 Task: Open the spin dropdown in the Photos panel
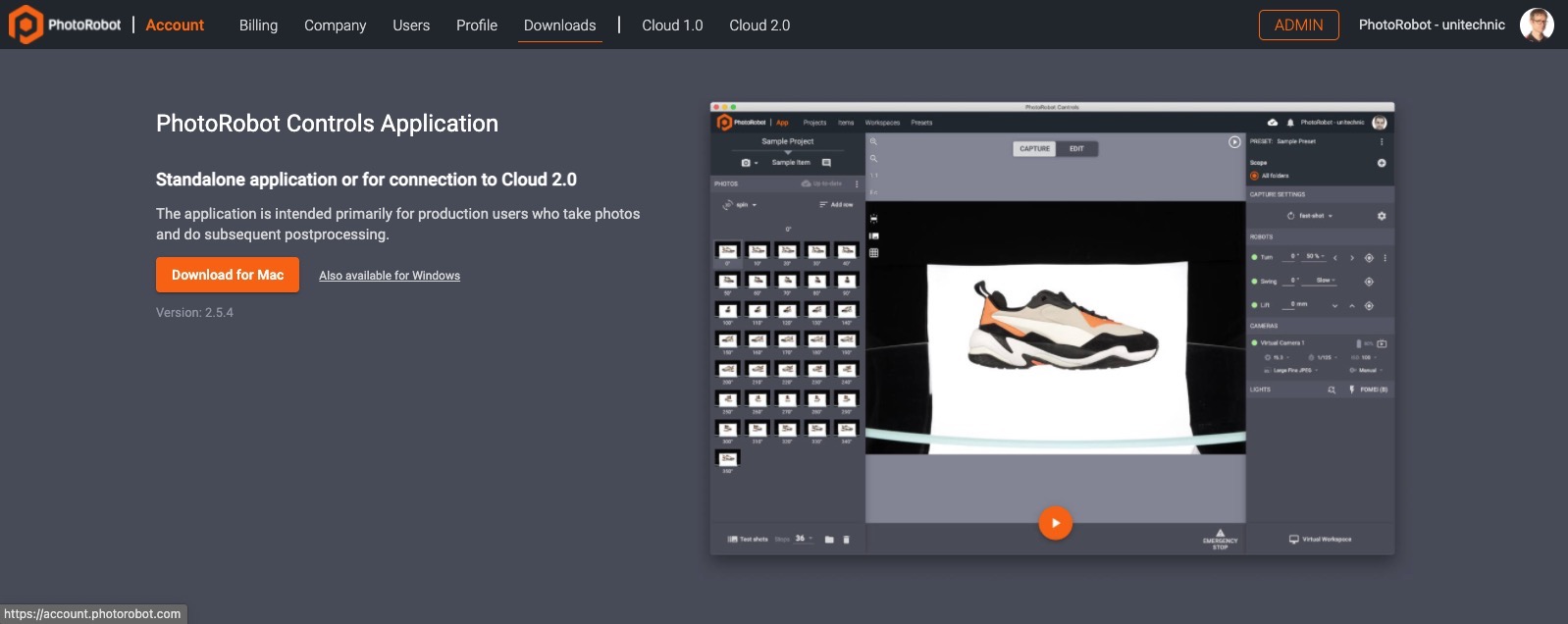tap(740, 205)
